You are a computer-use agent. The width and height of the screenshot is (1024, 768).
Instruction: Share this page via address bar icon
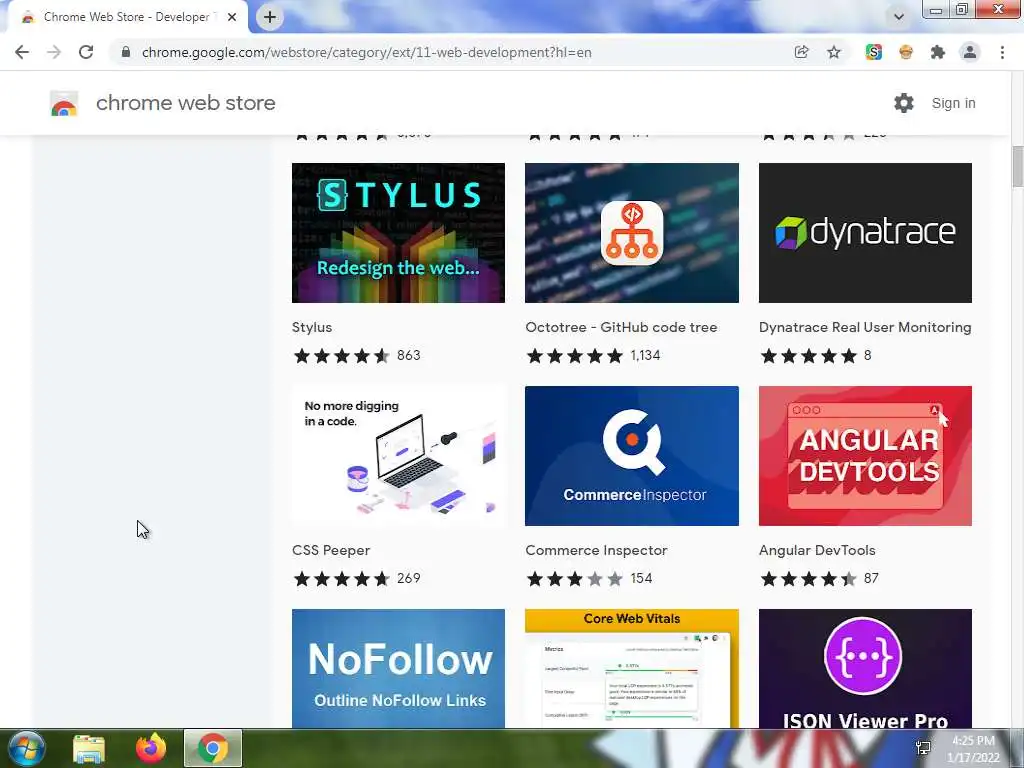[801, 52]
